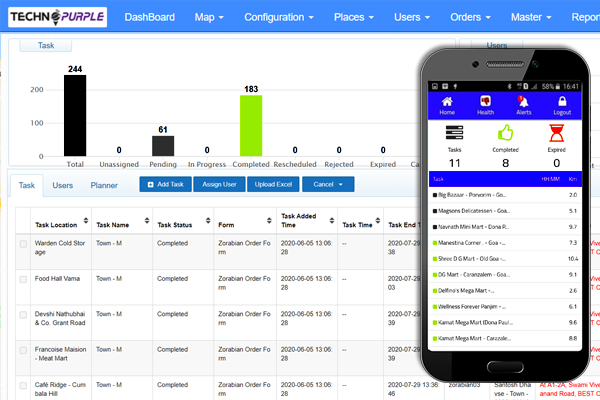Tap the Expired hourglass icon

[x=556, y=133]
